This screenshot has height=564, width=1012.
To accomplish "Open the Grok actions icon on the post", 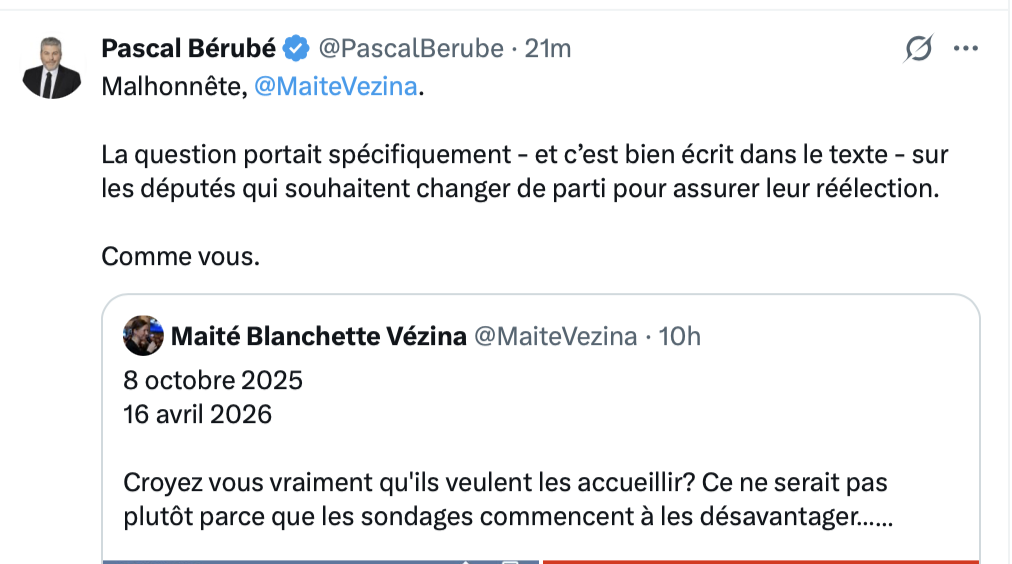I will [x=918, y=48].
